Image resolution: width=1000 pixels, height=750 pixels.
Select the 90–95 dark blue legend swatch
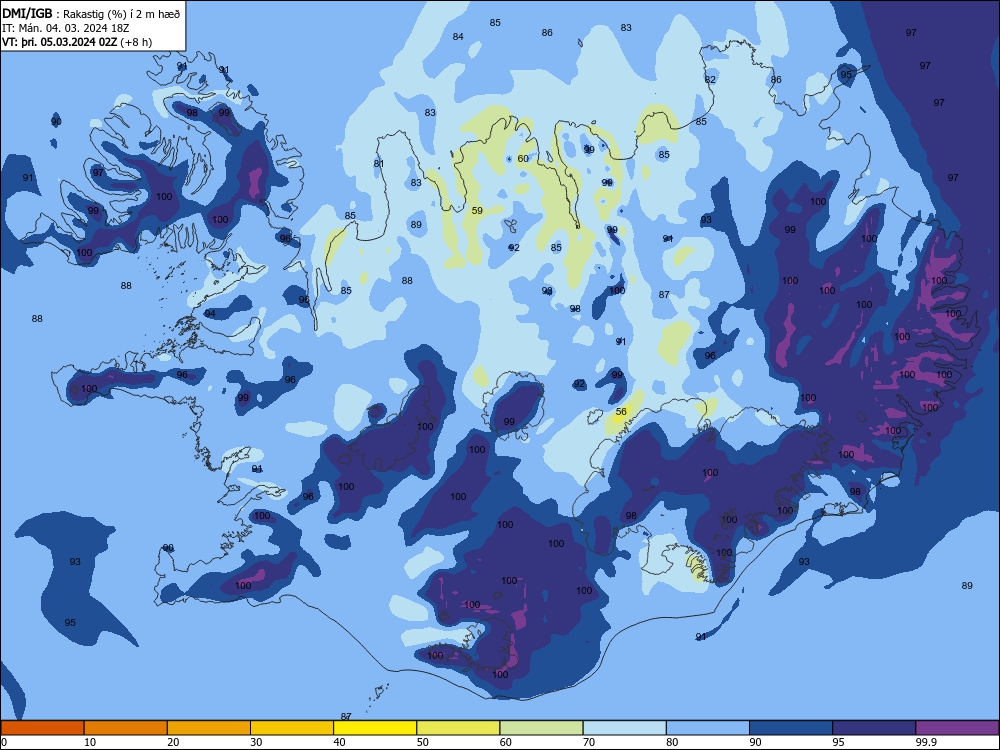click(791, 728)
